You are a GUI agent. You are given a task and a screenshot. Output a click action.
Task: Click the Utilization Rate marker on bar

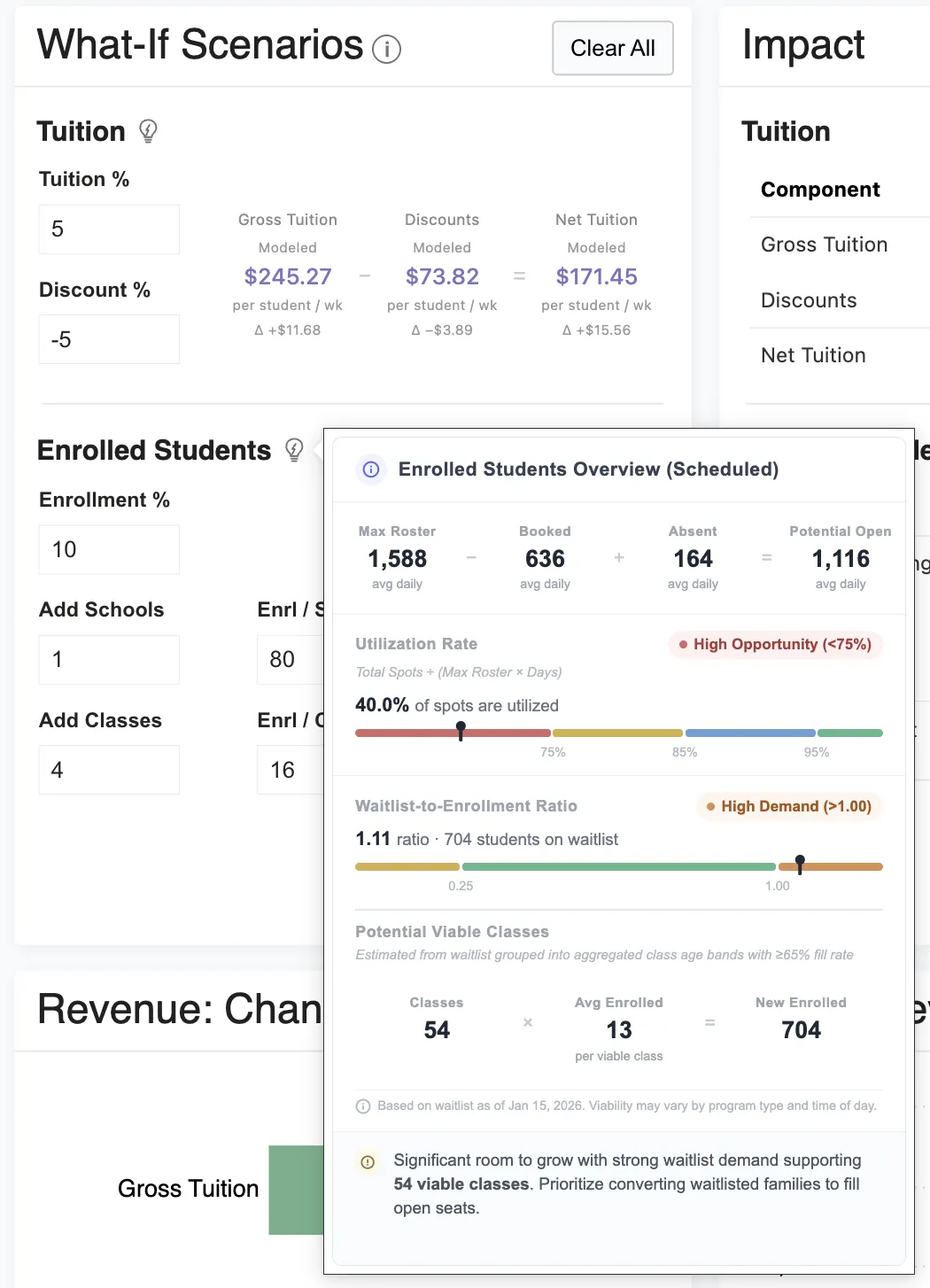click(461, 731)
